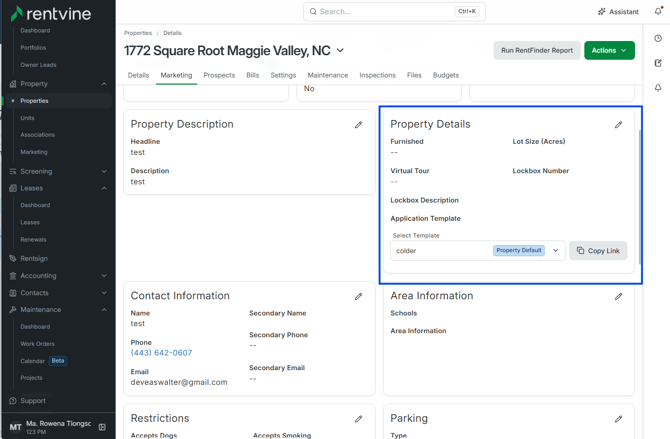This screenshot has height=439, width=670.
Task: Click the Support help icon
Action: click(x=13, y=401)
